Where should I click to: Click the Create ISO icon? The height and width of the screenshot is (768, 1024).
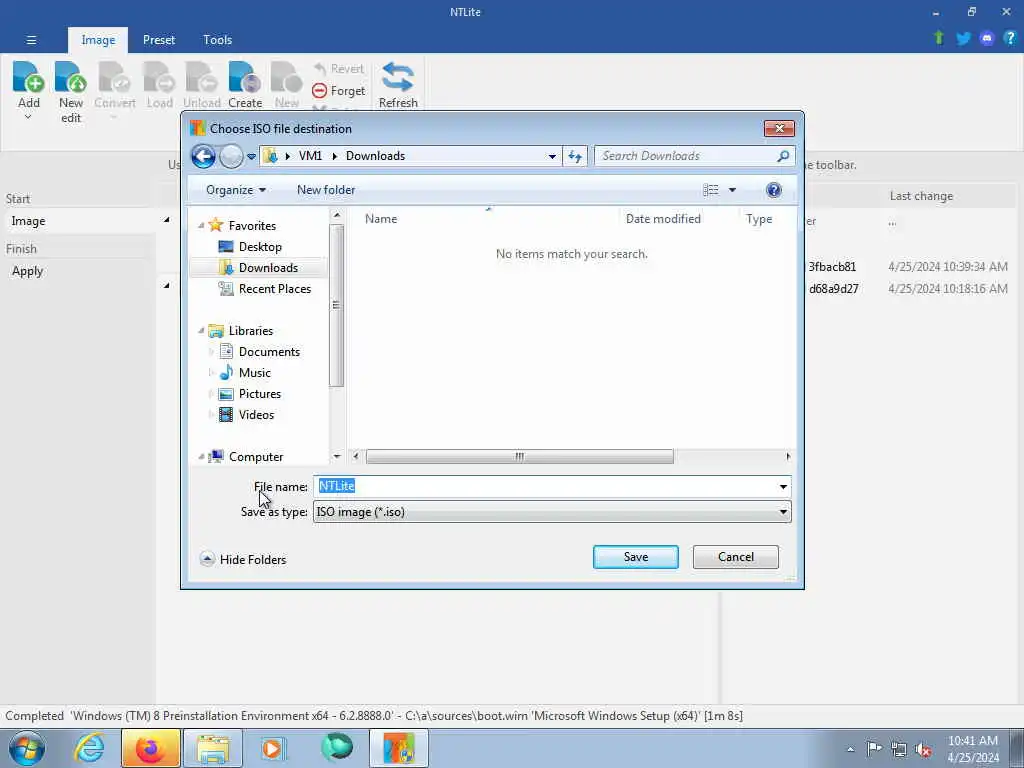[x=245, y=77]
